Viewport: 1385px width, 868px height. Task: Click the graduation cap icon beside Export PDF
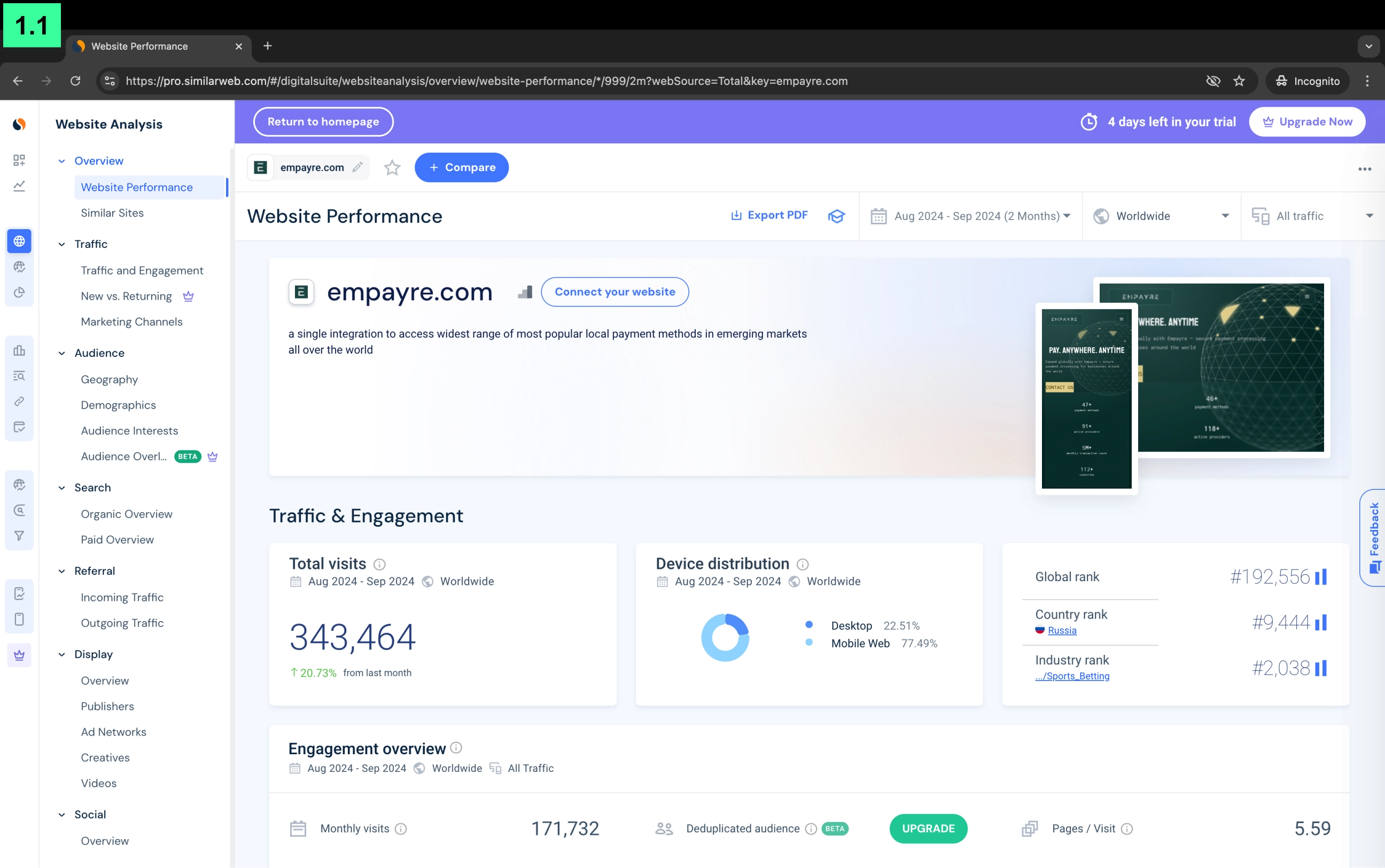pos(837,216)
